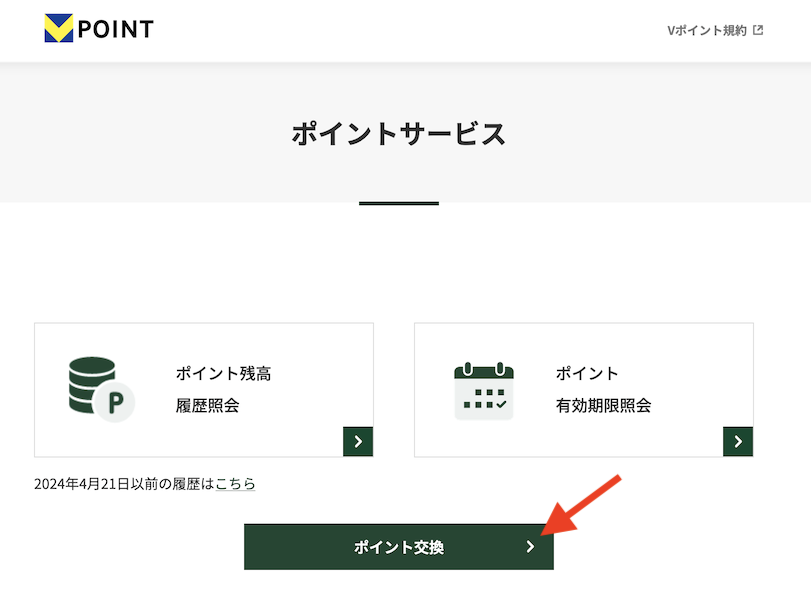The height and width of the screenshot is (595, 811).
Task: Open ポイント残高履歴照会 via its arrow button
Action: [357, 441]
